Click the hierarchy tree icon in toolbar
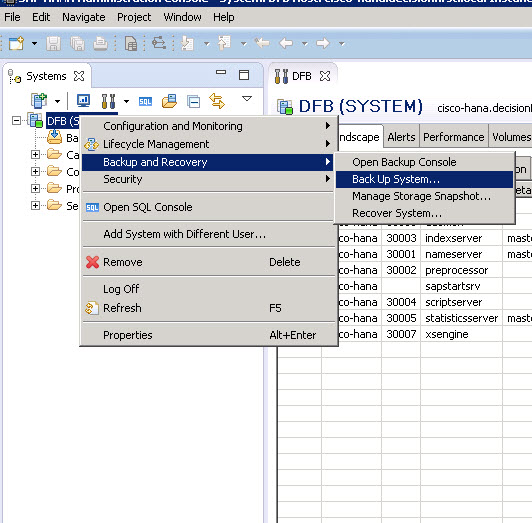Image resolution: width=532 pixels, height=523 pixels. (x=159, y=43)
